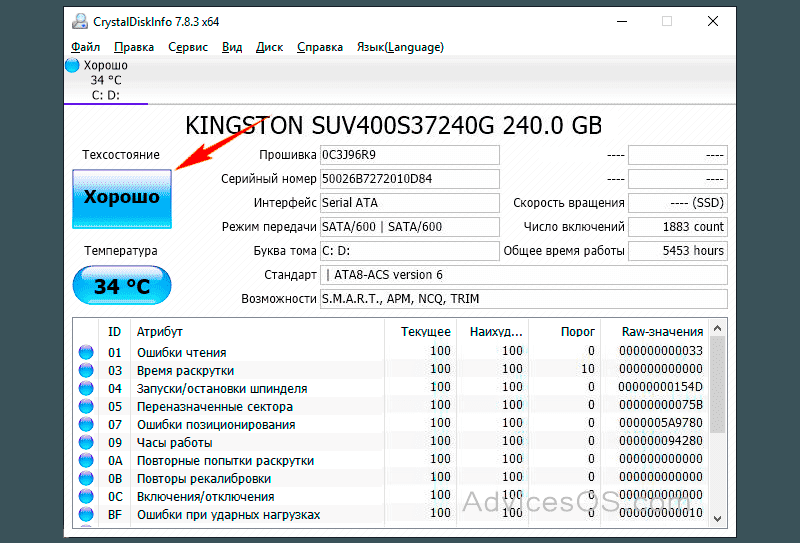
Task: Select the Запуски/остановки шпинделя attribute name
Action: coord(222,388)
